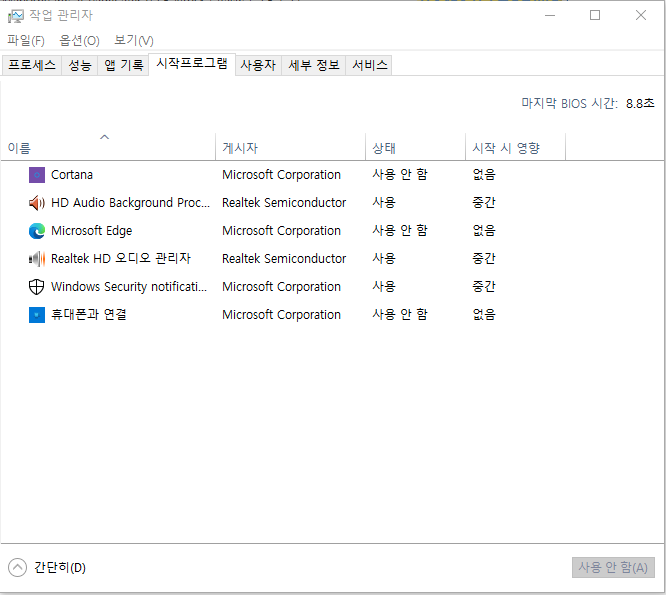
Task: Click the Microsoft Edge browser icon
Action: click(x=37, y=231)
